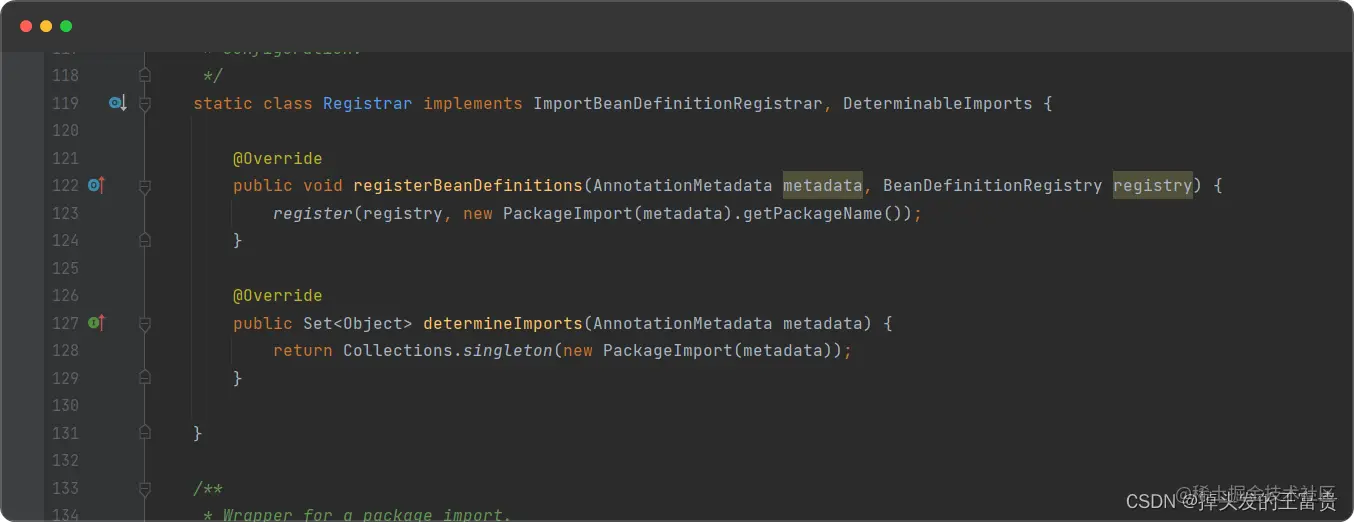The height and width of the screenshot is (522, 1354).
Task: Click the /** comment start on line 133
Action: [208, 488]
